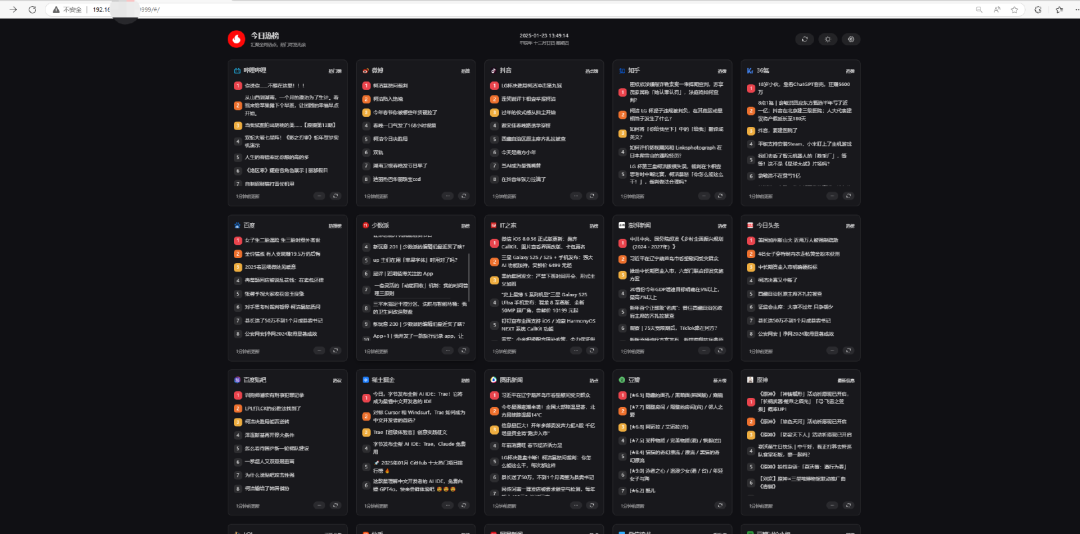Screen dimensions: 1080x534
Task: Open the more (…) menu on 36氪 card
Action: pos(832,196)
